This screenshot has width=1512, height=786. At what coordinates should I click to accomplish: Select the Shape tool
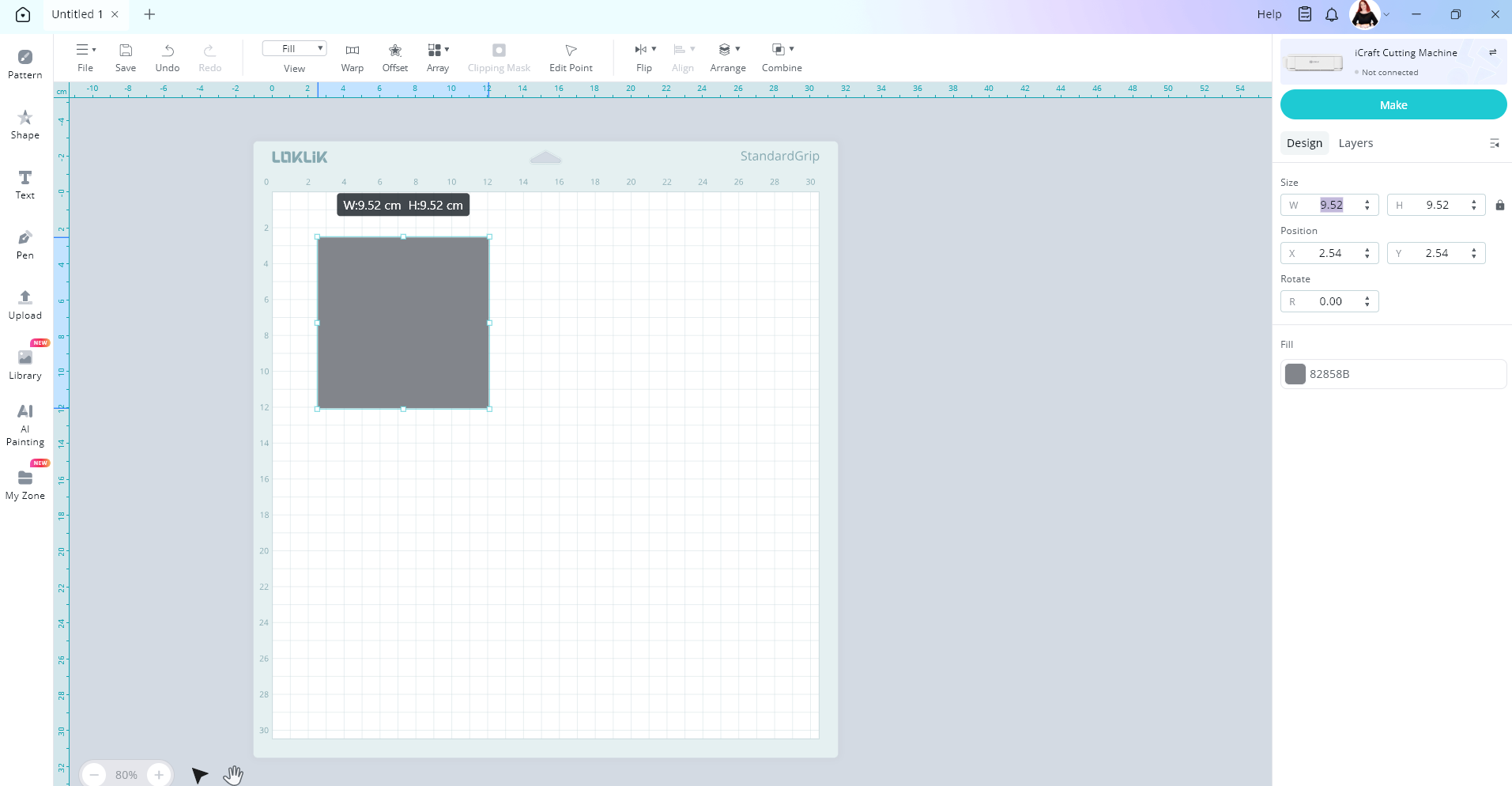pyautogui.click(x=25, y=124)
